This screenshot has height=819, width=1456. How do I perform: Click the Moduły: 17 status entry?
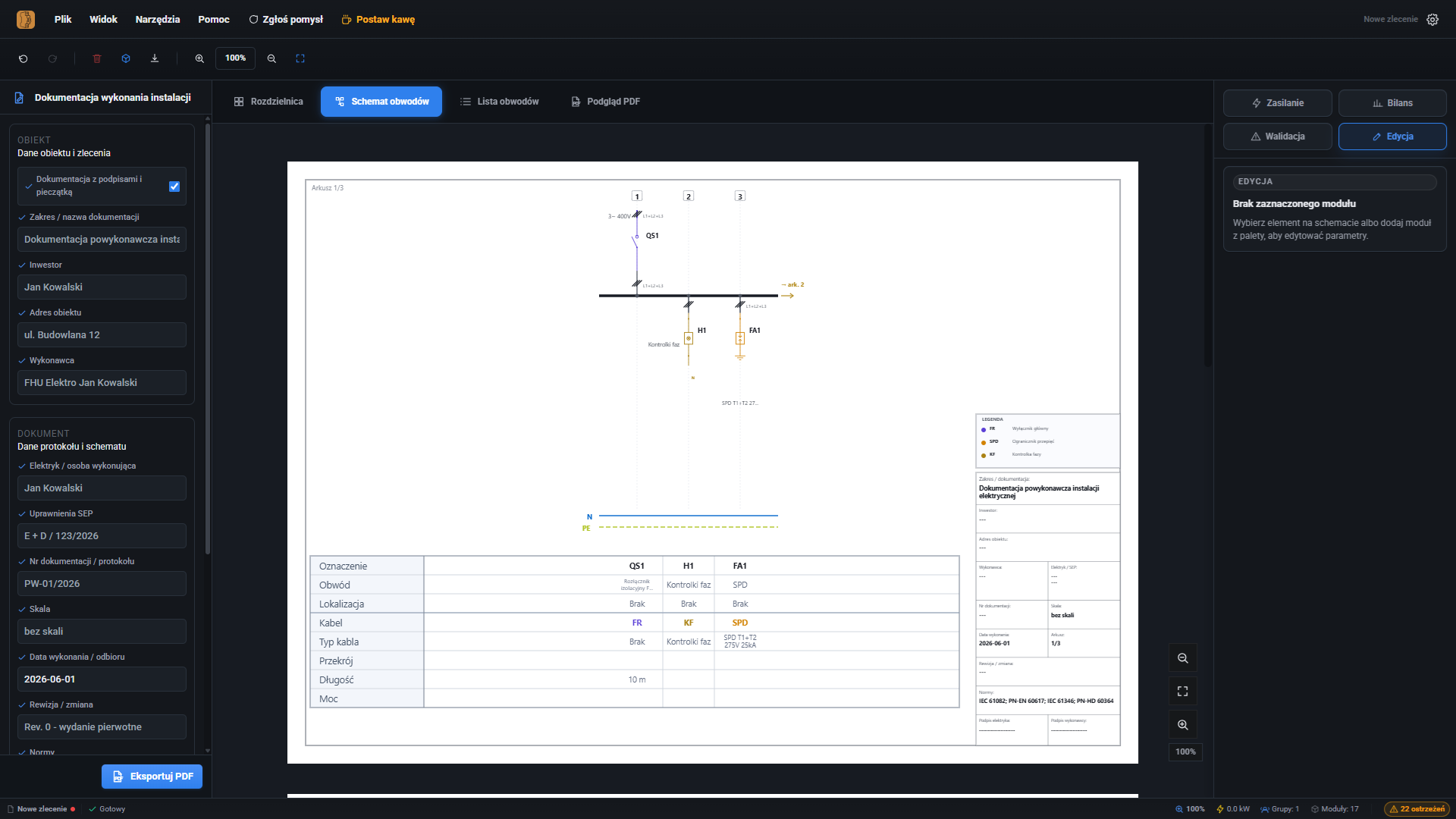pyautogui.click(x=1335, y=809)
